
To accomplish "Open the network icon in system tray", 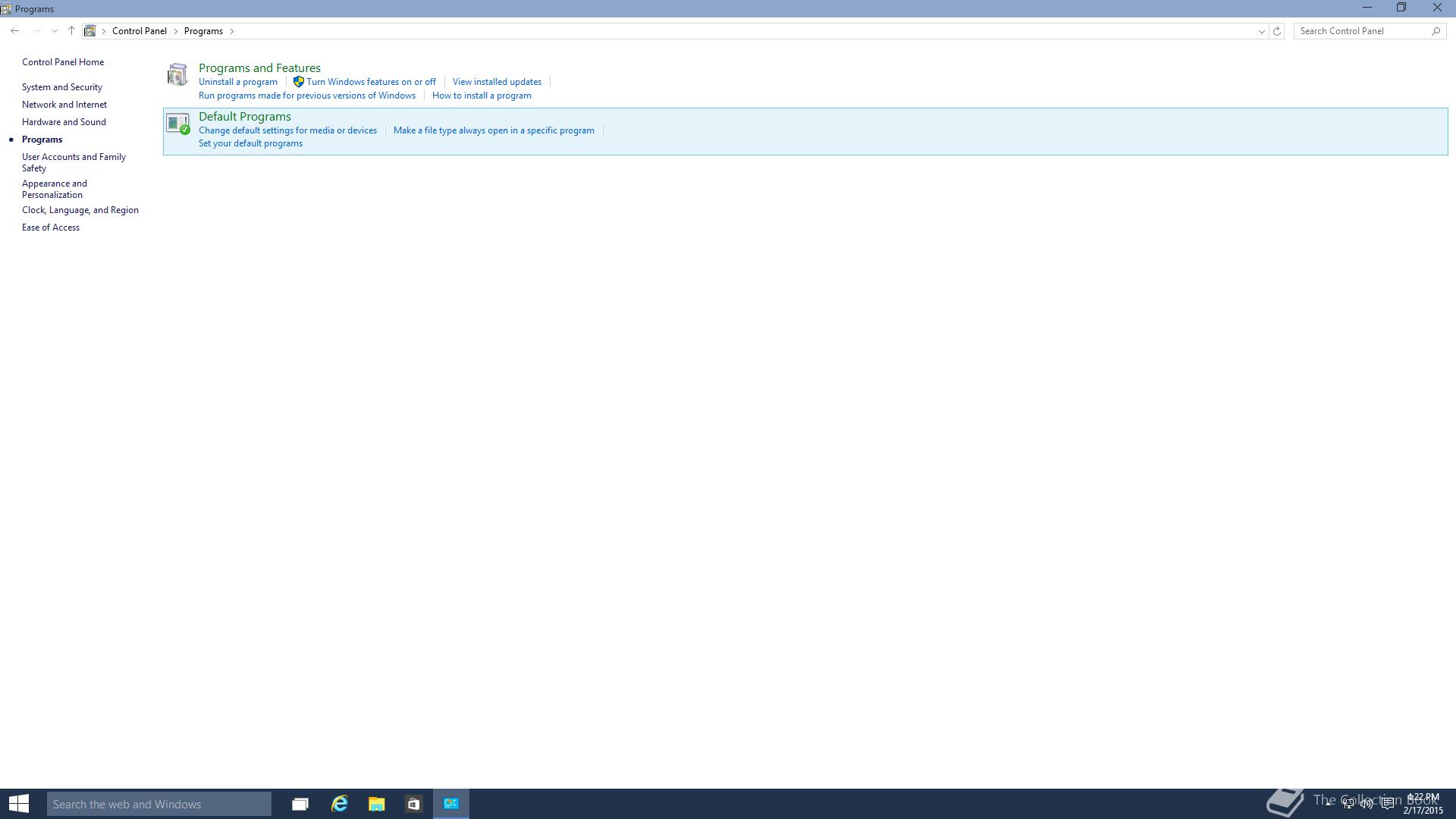I will 1348,804.
